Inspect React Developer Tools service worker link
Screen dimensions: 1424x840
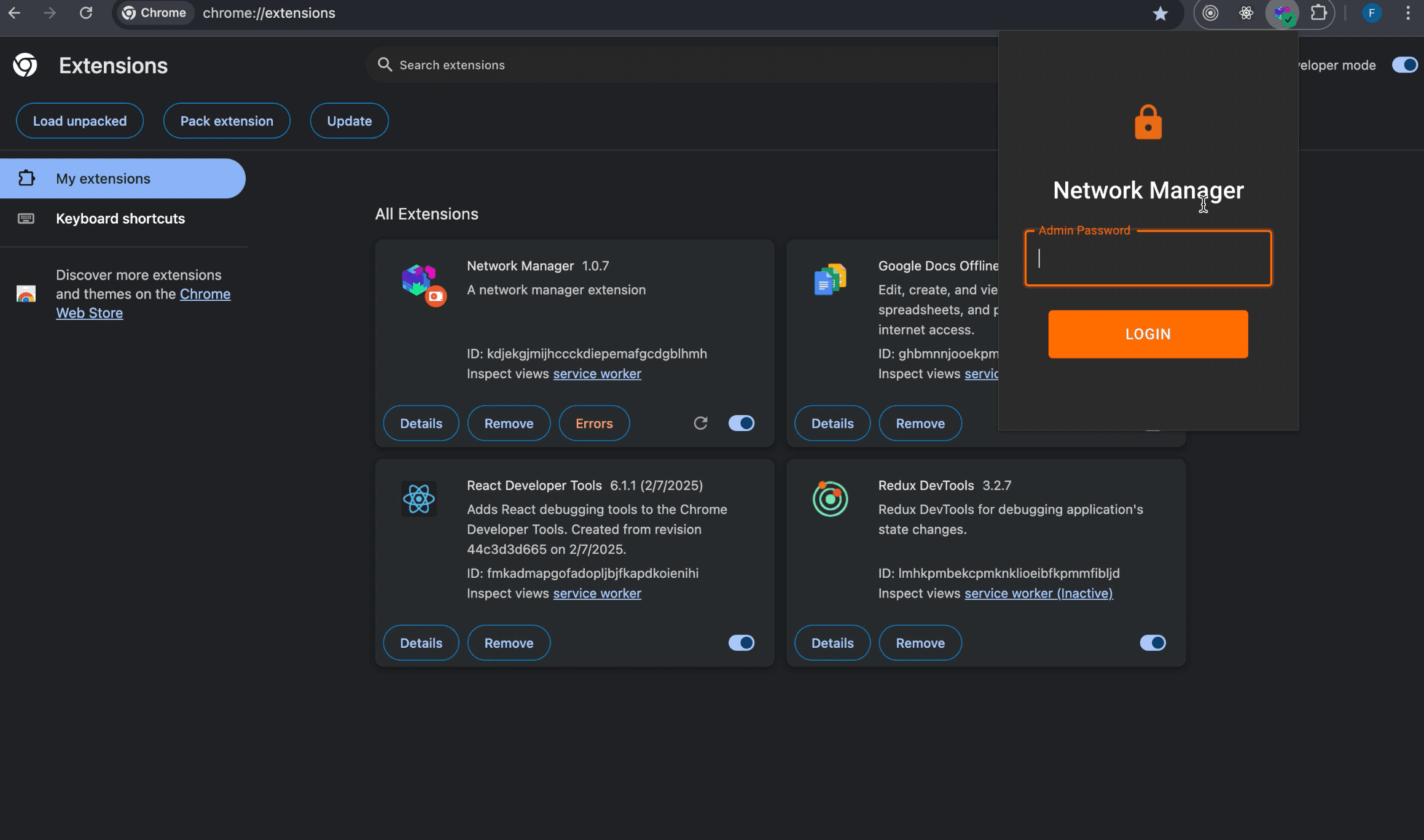(x=597, y=593)
